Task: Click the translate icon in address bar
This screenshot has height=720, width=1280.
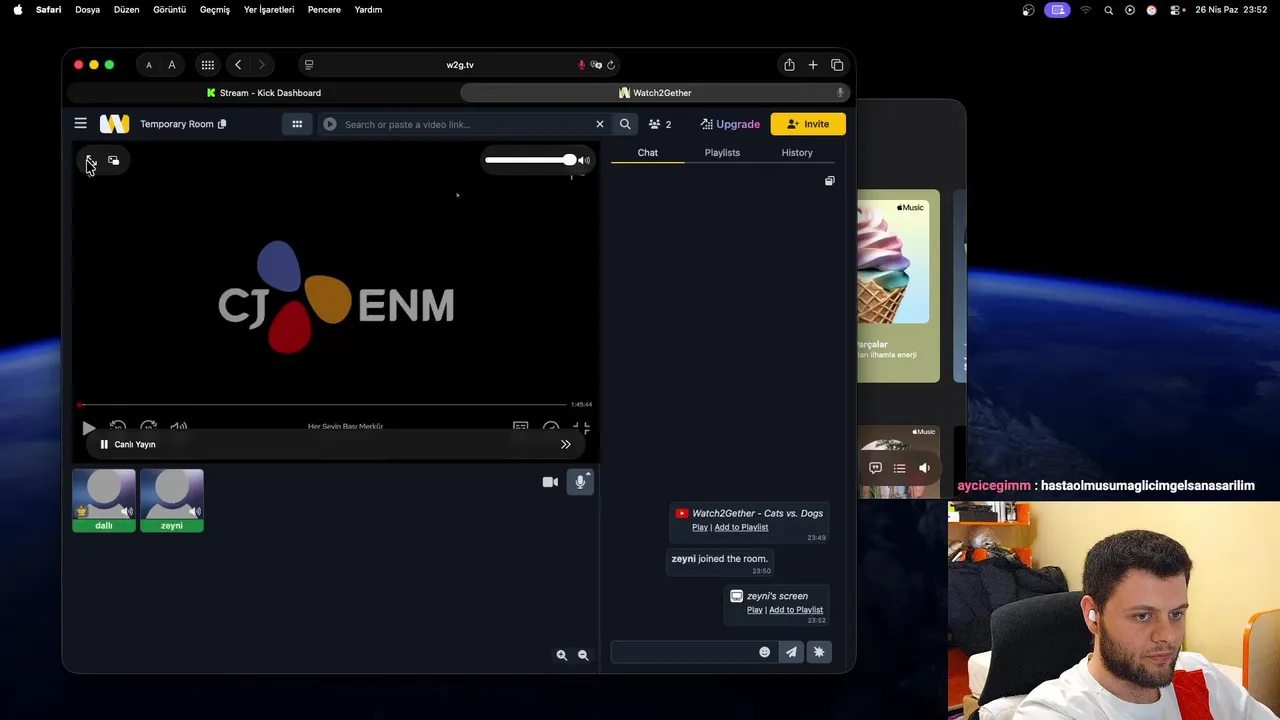Action: click(x=596, y=65)
